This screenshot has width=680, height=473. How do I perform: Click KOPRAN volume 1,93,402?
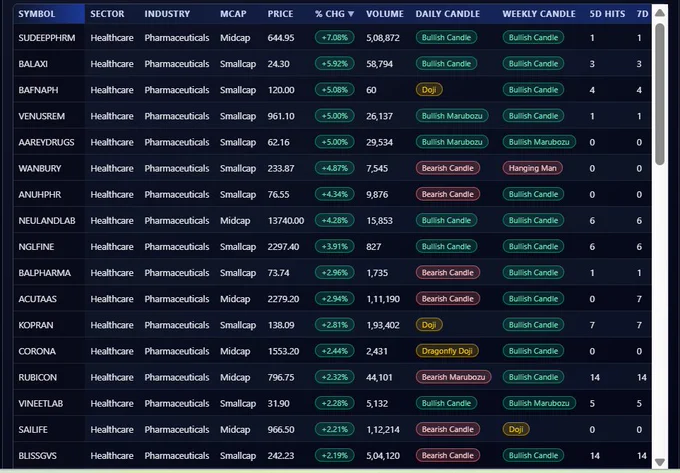pyautogui.click(x=383, y=325)
